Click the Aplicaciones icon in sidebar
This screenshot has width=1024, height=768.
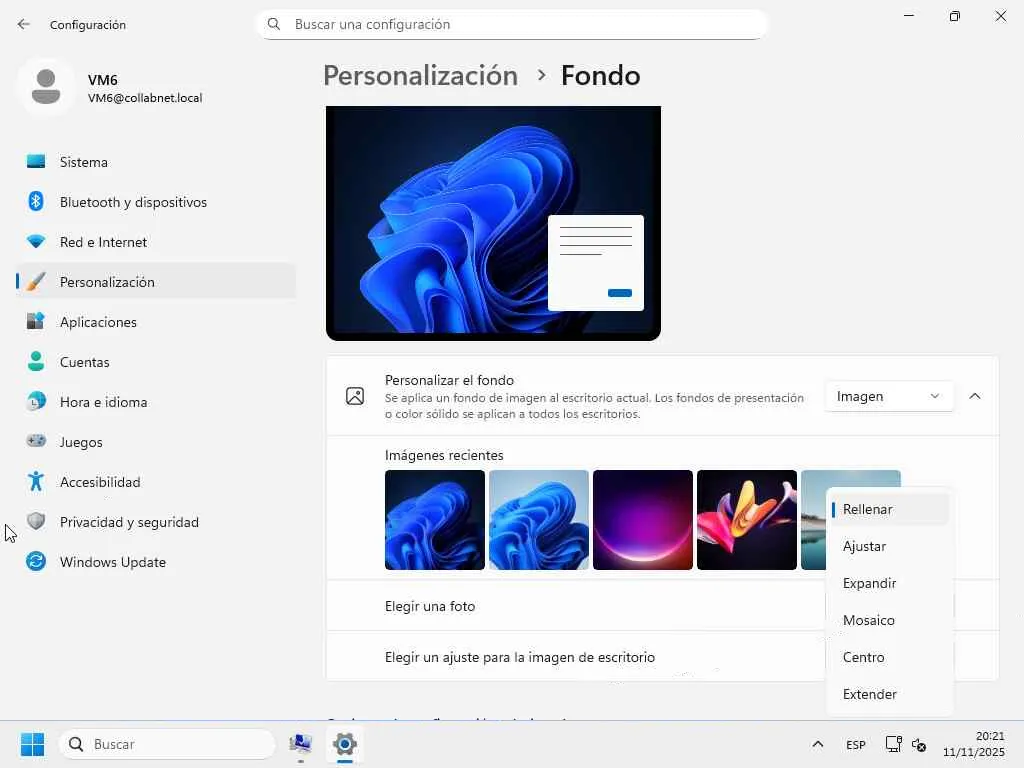click(x=36, y=321)
